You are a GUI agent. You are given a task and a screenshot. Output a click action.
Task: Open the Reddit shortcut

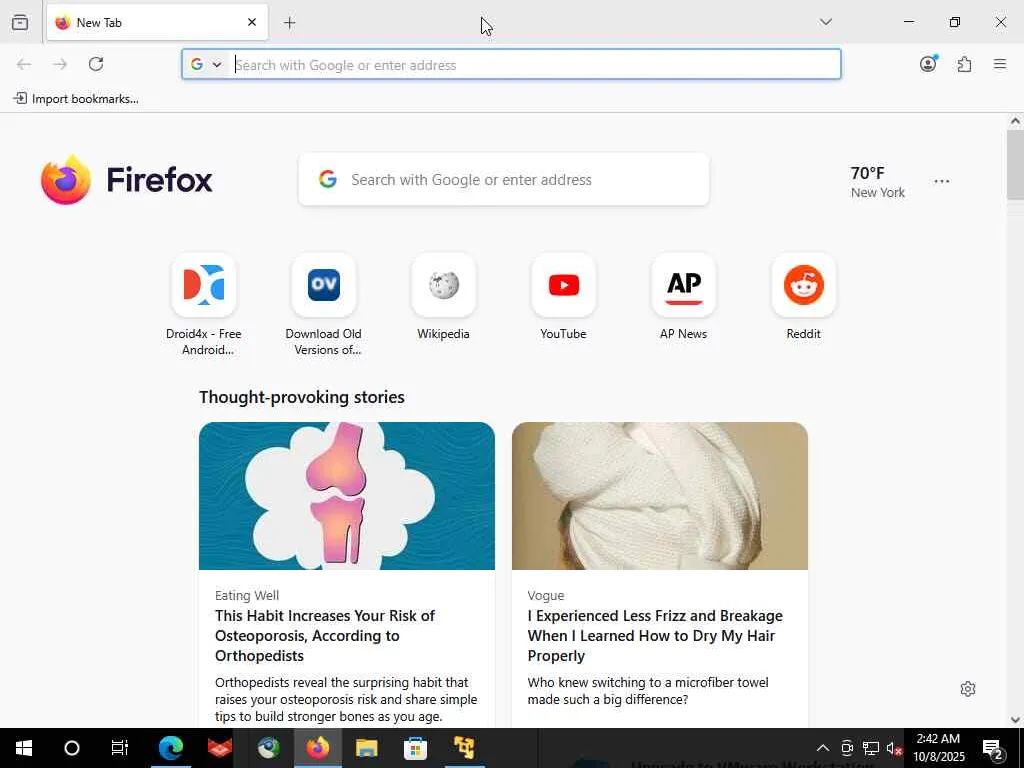click(x=804, y=297)
